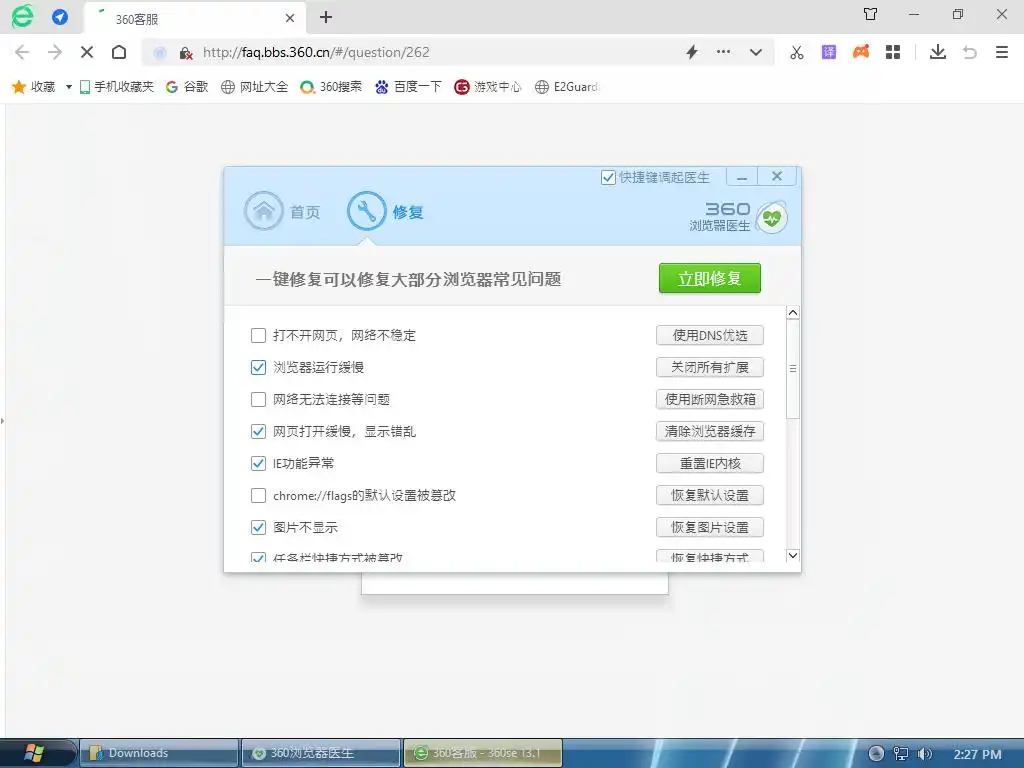Screen dimensions: 1024x768
Task: Click the forward navigation arrow
Action: point(55,52)
